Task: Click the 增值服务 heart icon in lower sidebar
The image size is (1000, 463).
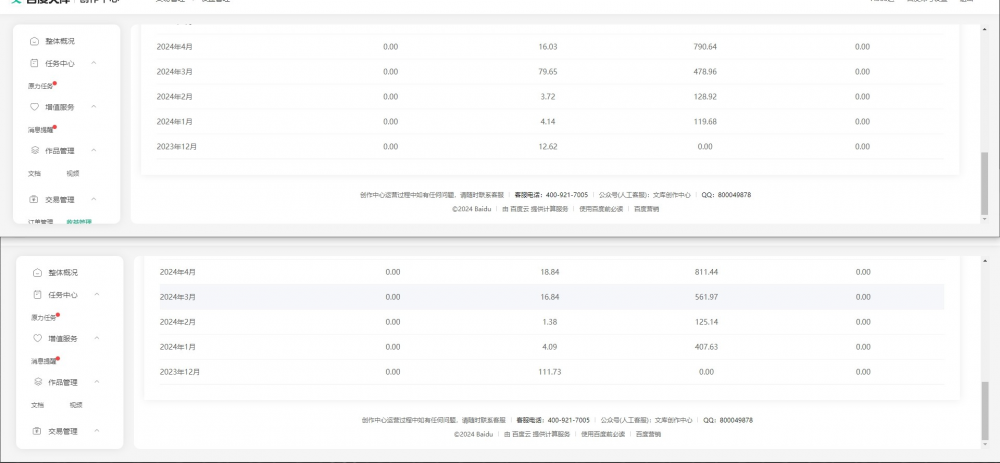Action: 38,339
